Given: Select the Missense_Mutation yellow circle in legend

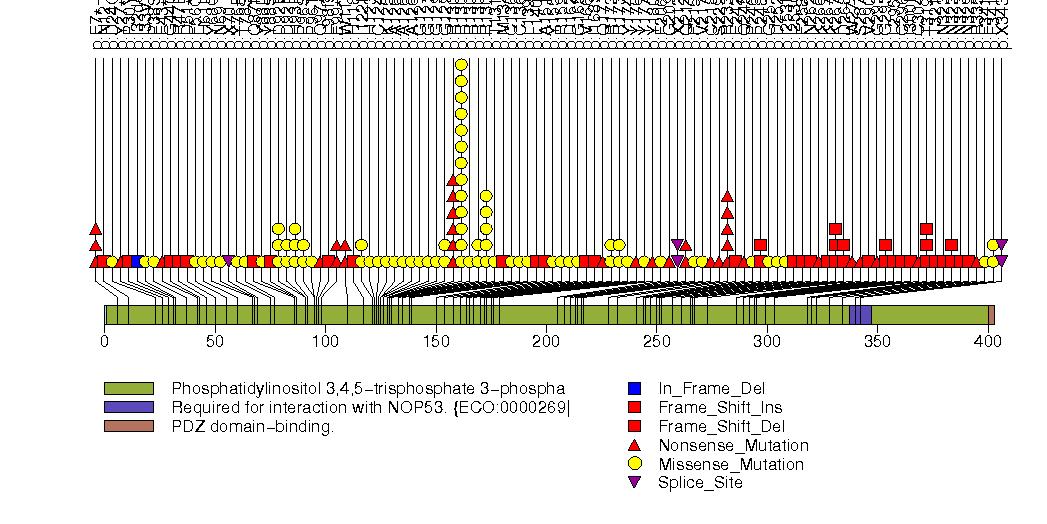Looking at the screenshot, I should tap(633, 464).
